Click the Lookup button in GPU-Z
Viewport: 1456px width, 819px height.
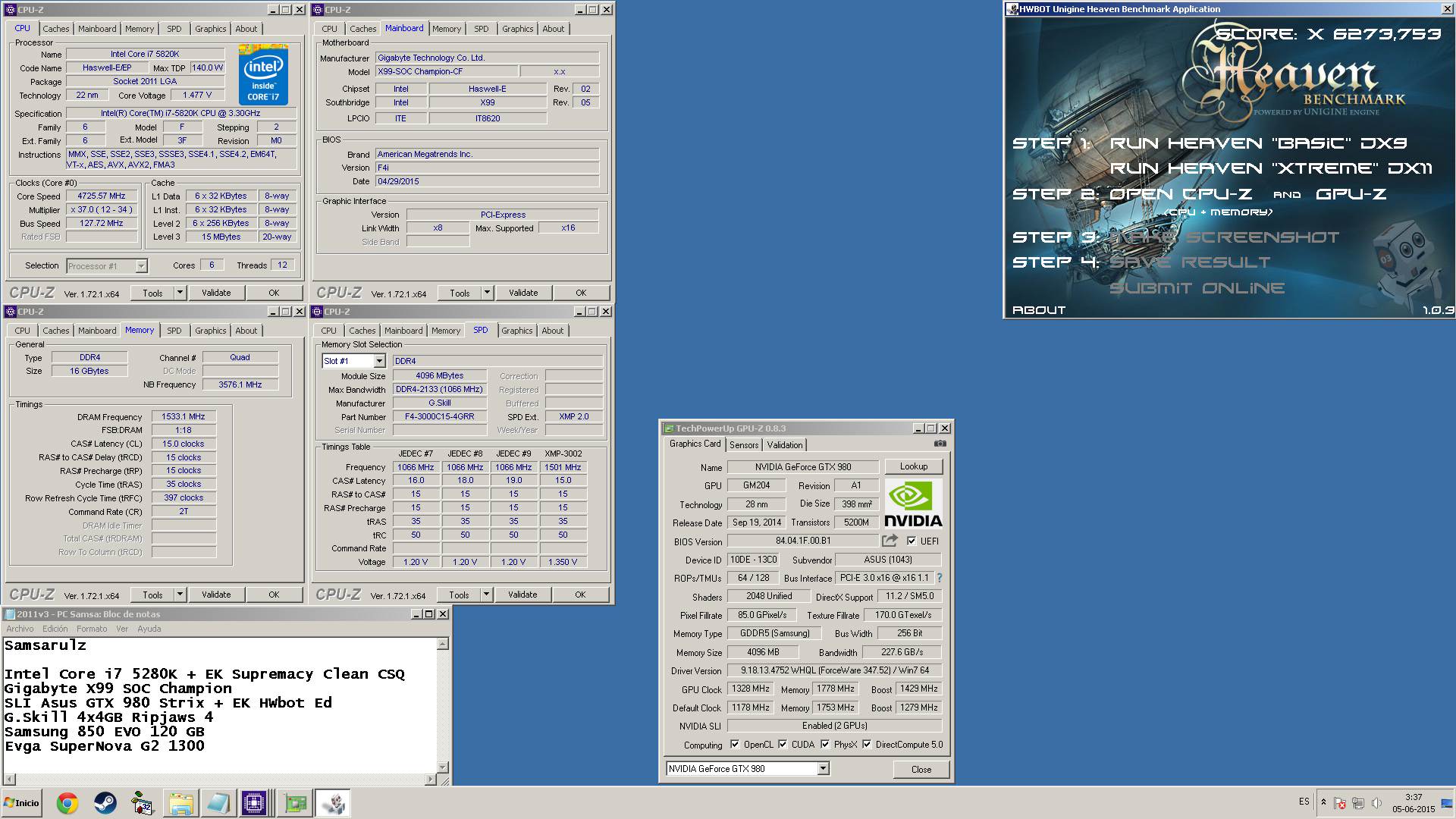point(913,466)
